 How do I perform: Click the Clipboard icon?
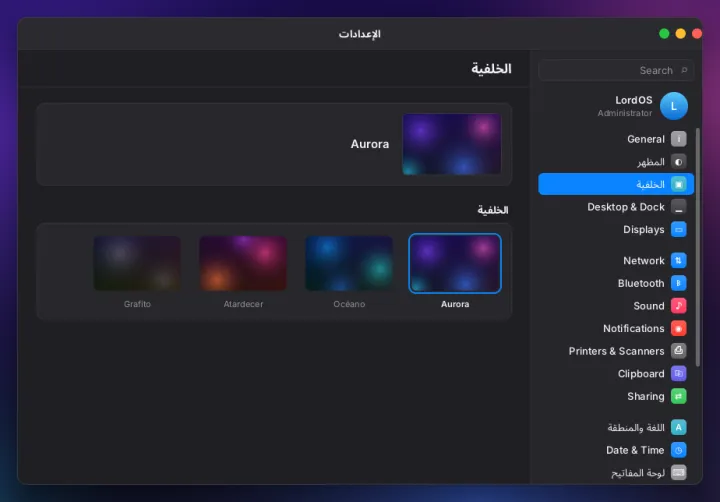point(678,373)
